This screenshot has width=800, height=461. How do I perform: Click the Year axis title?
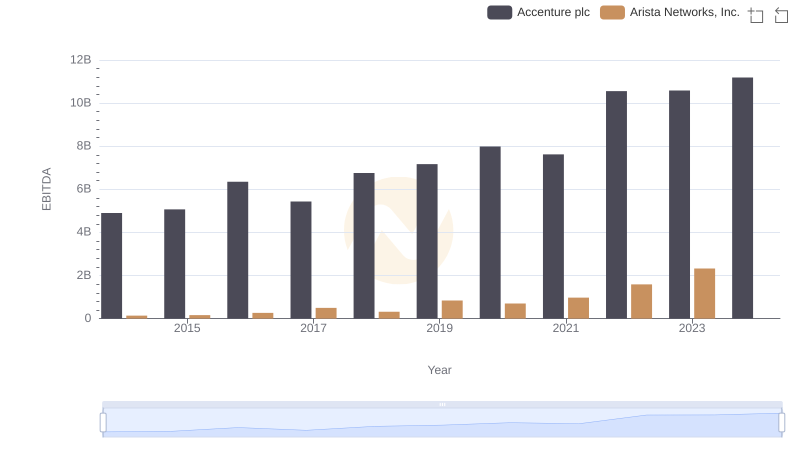click(439, 370)
